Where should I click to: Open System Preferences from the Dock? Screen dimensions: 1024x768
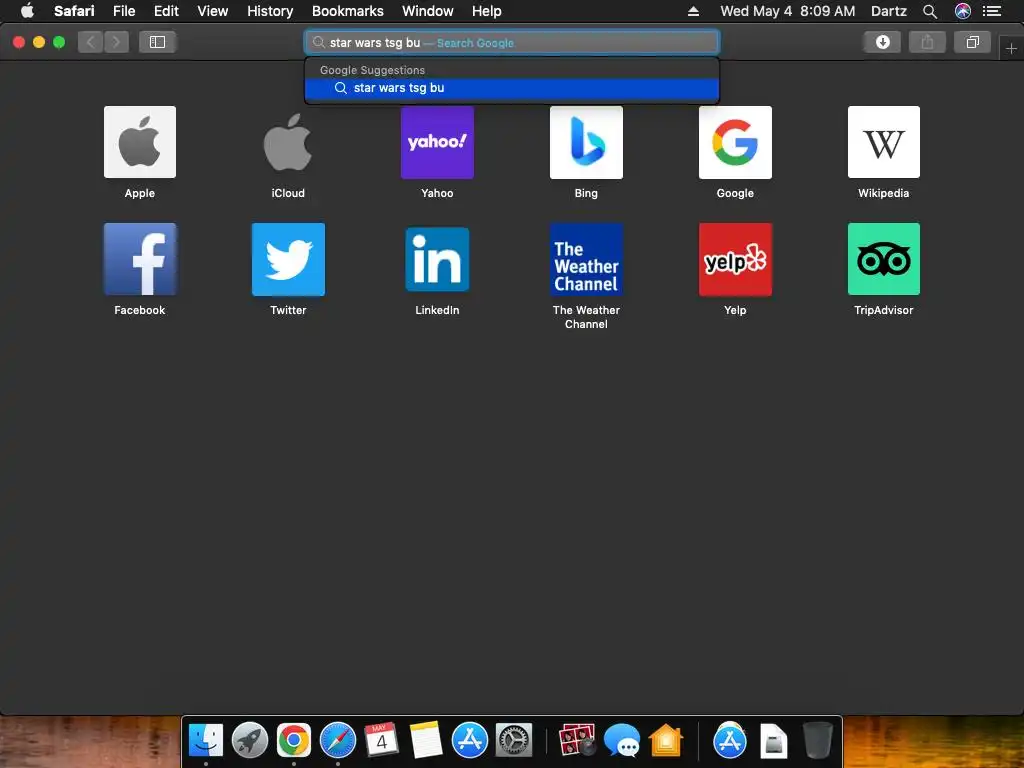pyautogui.click(x=514, y=741)
